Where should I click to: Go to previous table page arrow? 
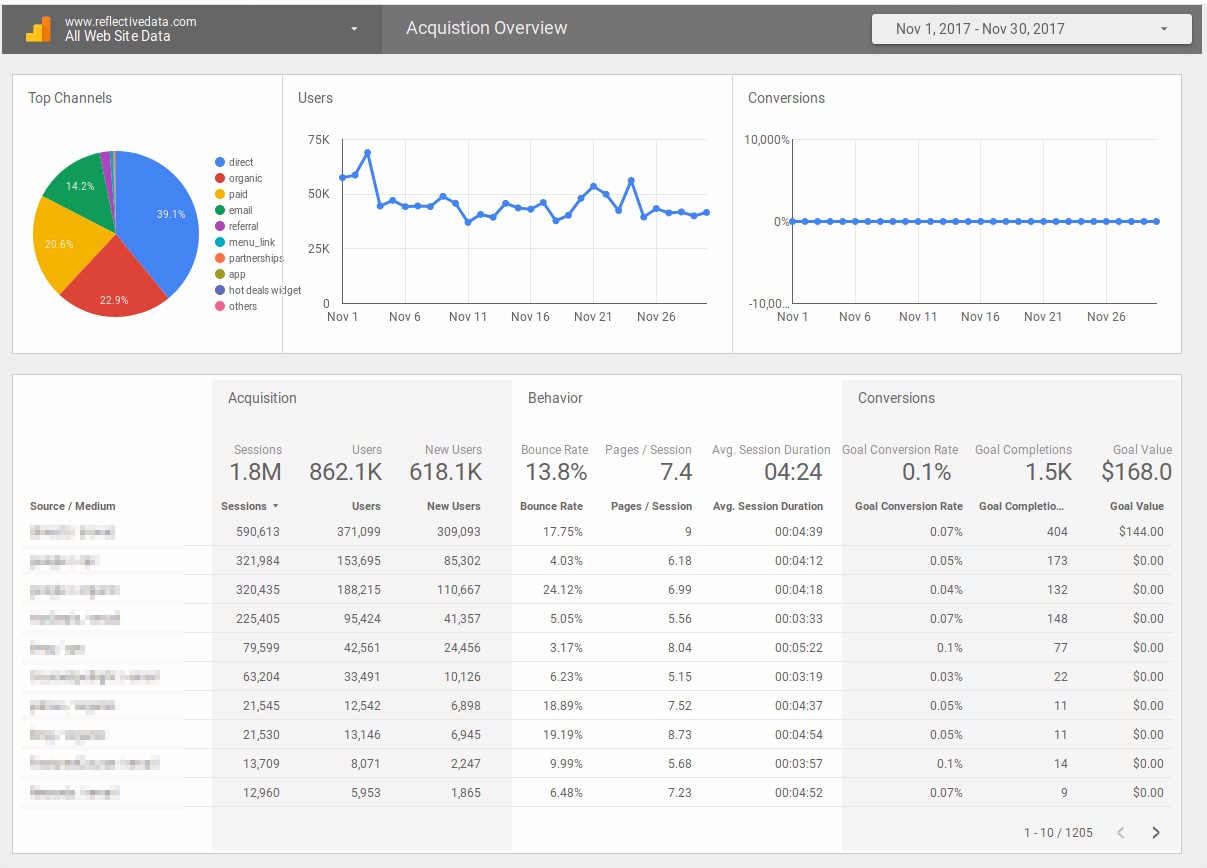click(1121, 832)
